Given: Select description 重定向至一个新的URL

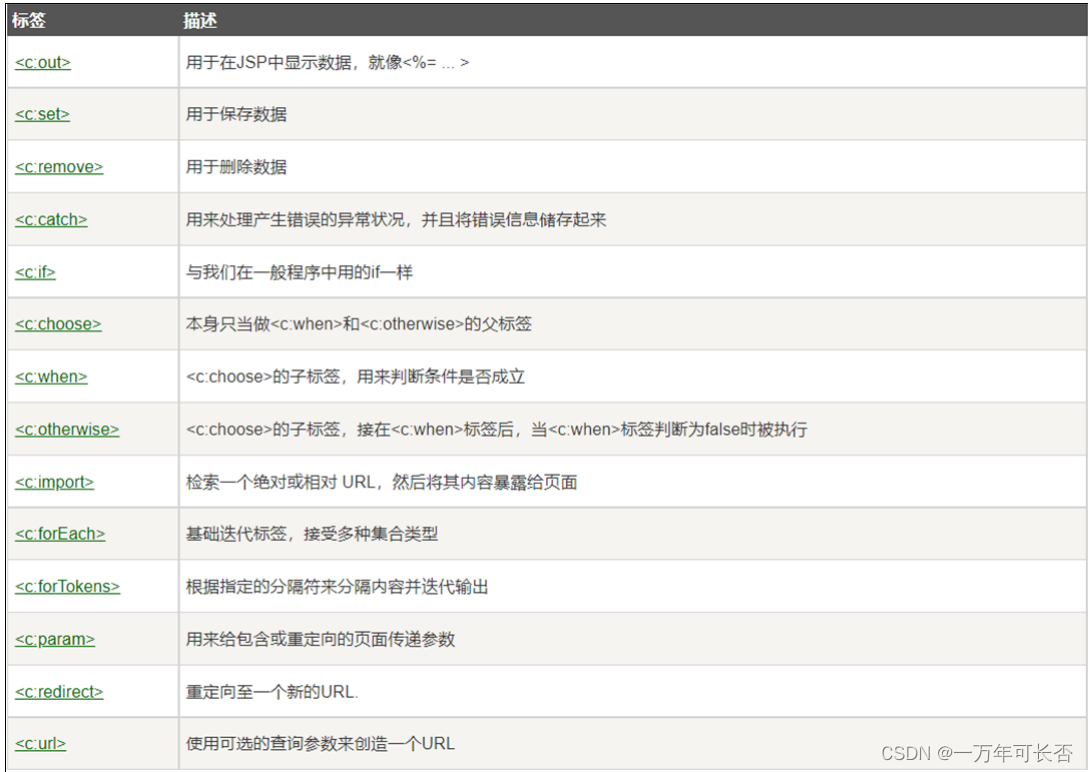Looking at the screenshot, I should click(x=272, y=692).
